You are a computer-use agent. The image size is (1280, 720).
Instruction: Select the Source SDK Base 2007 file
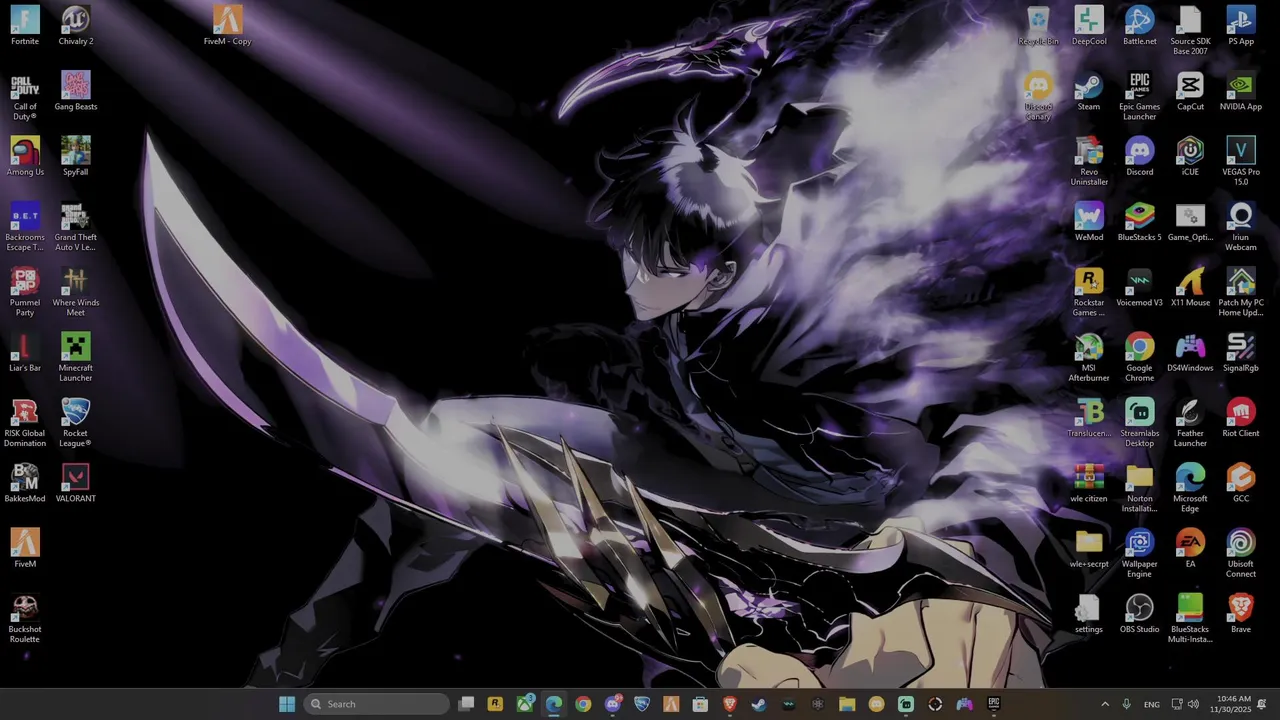[x=1190, y=31]
